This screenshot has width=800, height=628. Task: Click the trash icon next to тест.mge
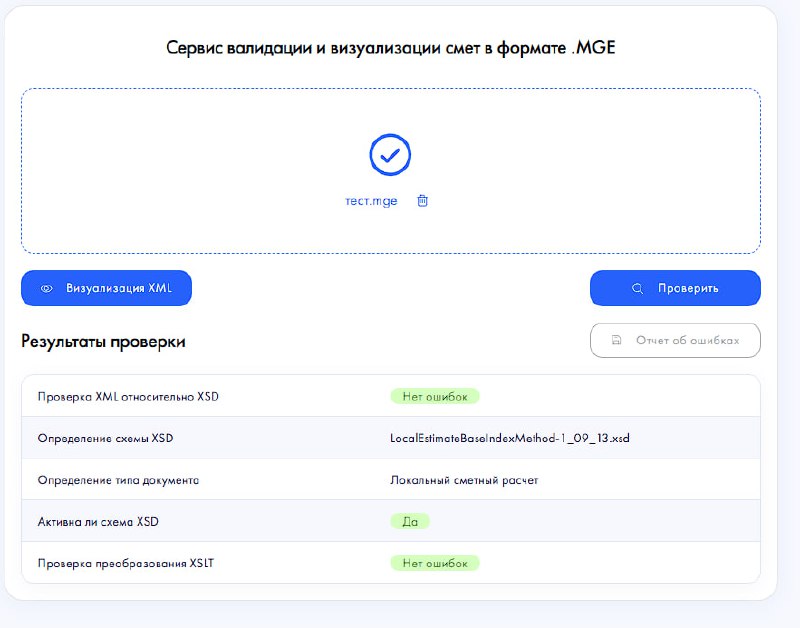click(x=422, y=201)
